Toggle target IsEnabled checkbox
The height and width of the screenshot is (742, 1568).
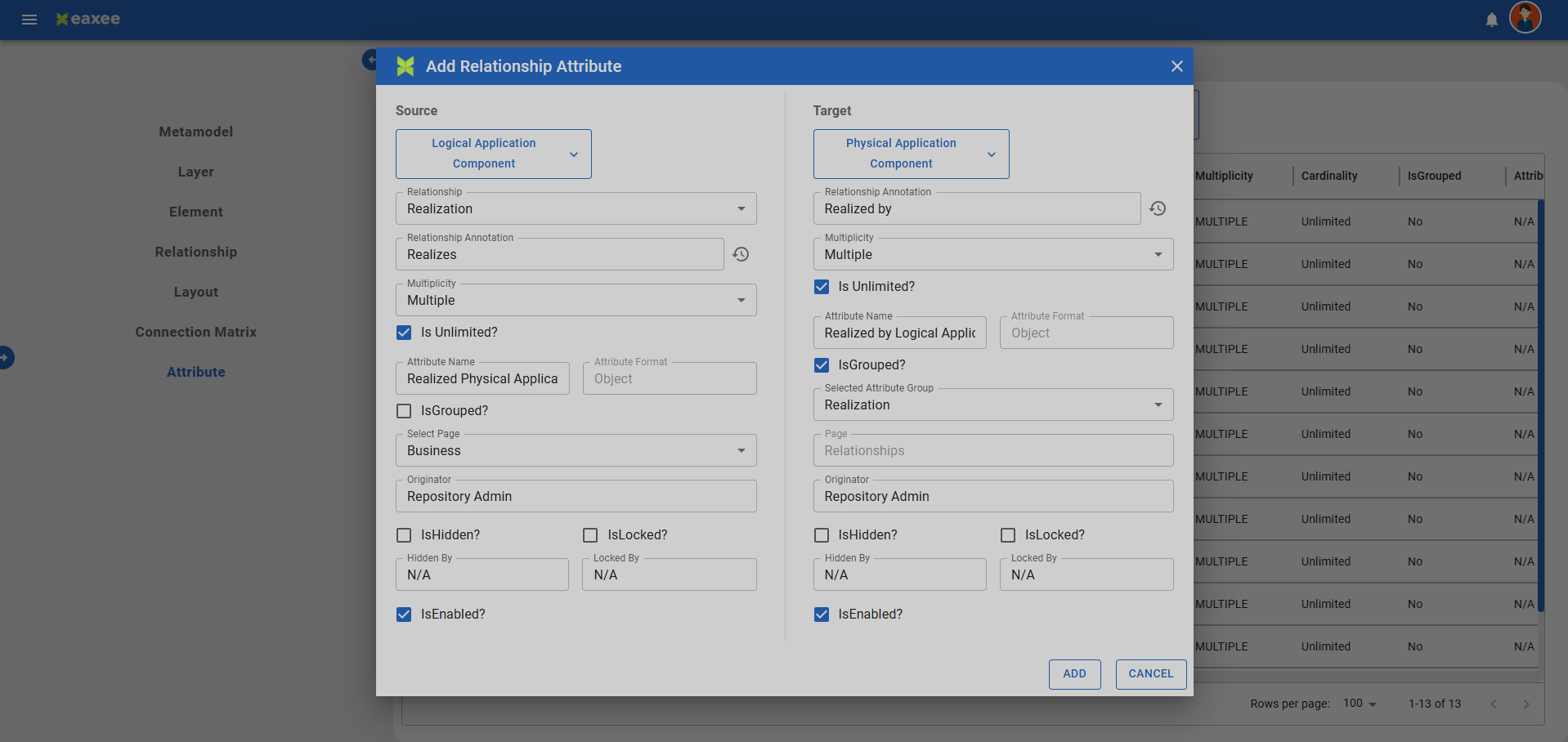(822, 615)
